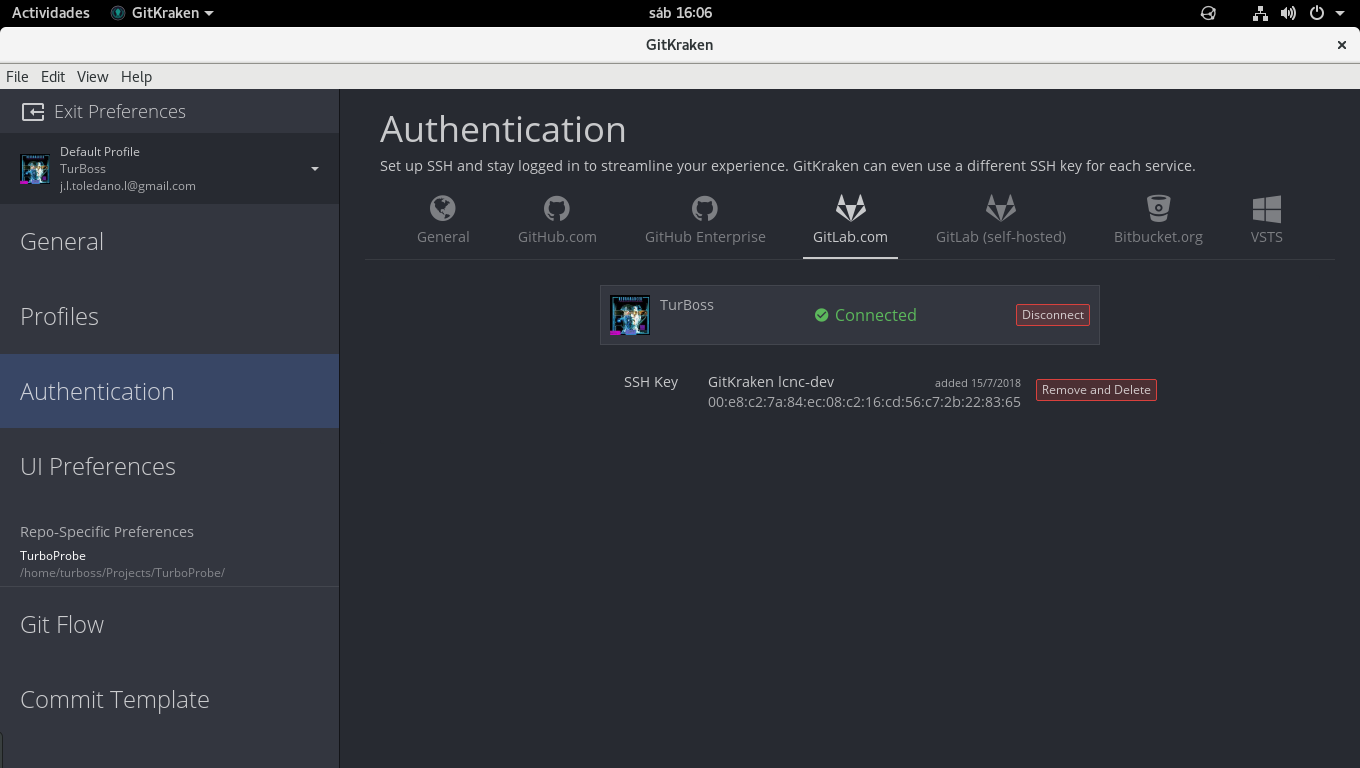Click the 'added 15/7/2018' date text

click(x=978, y=383)
